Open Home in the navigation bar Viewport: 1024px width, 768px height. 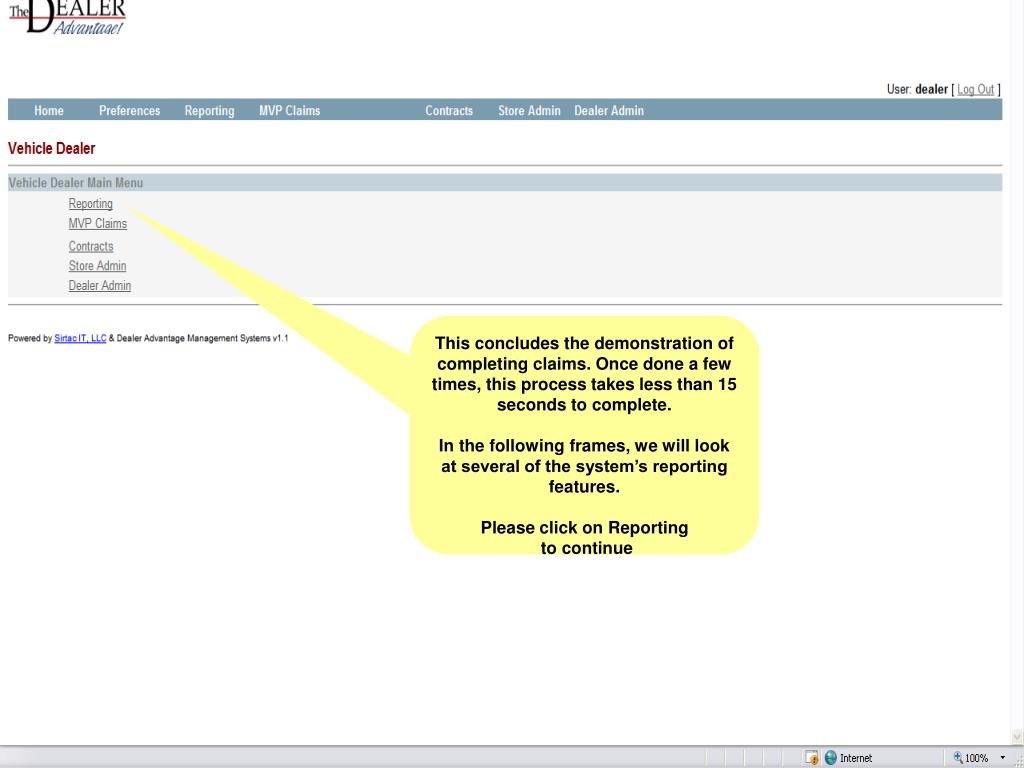pos(49,111)
